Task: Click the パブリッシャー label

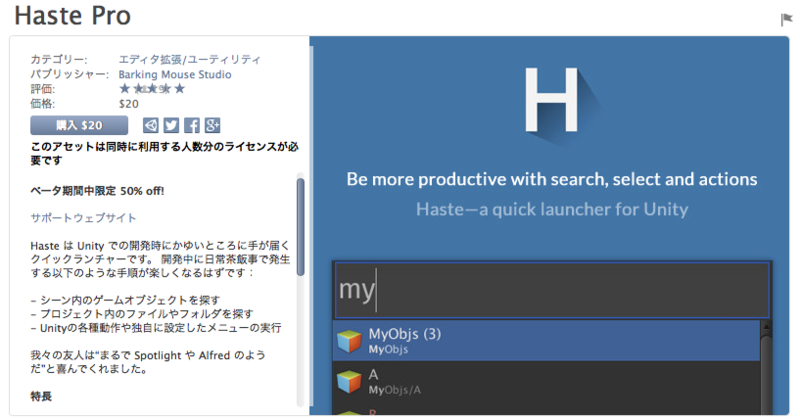Action: (69, 75)
